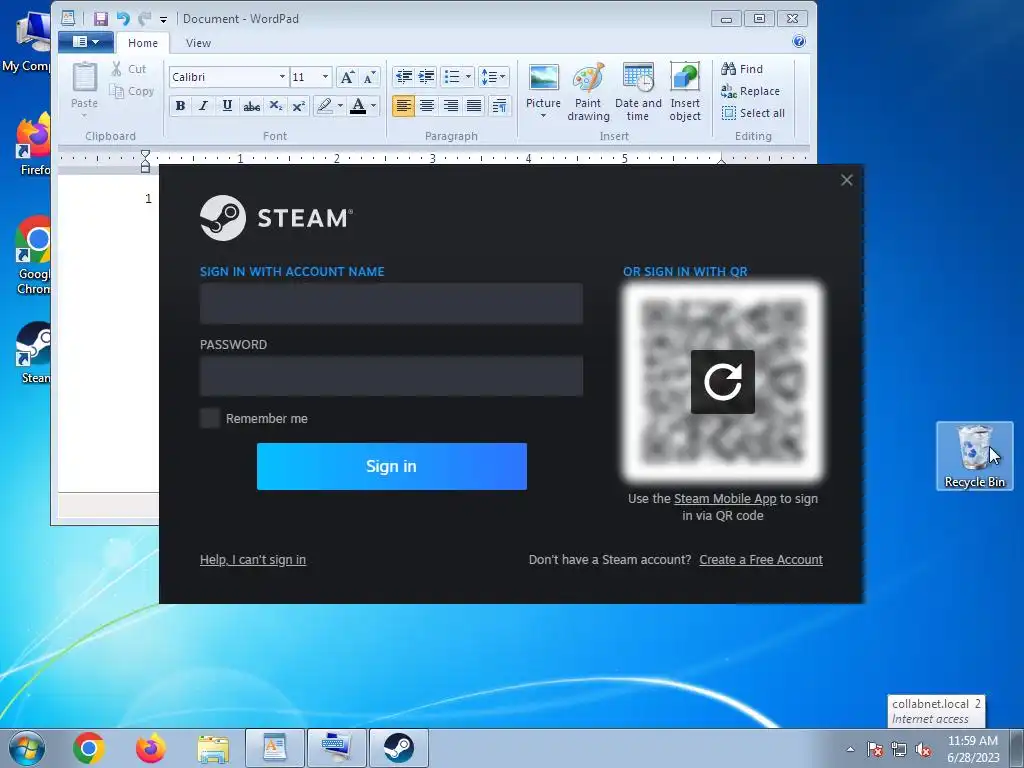Insert Paint drawing in WordPad
Viewport: 1024px width, 768px height.
pyautogui.click(x=588, y=92)
